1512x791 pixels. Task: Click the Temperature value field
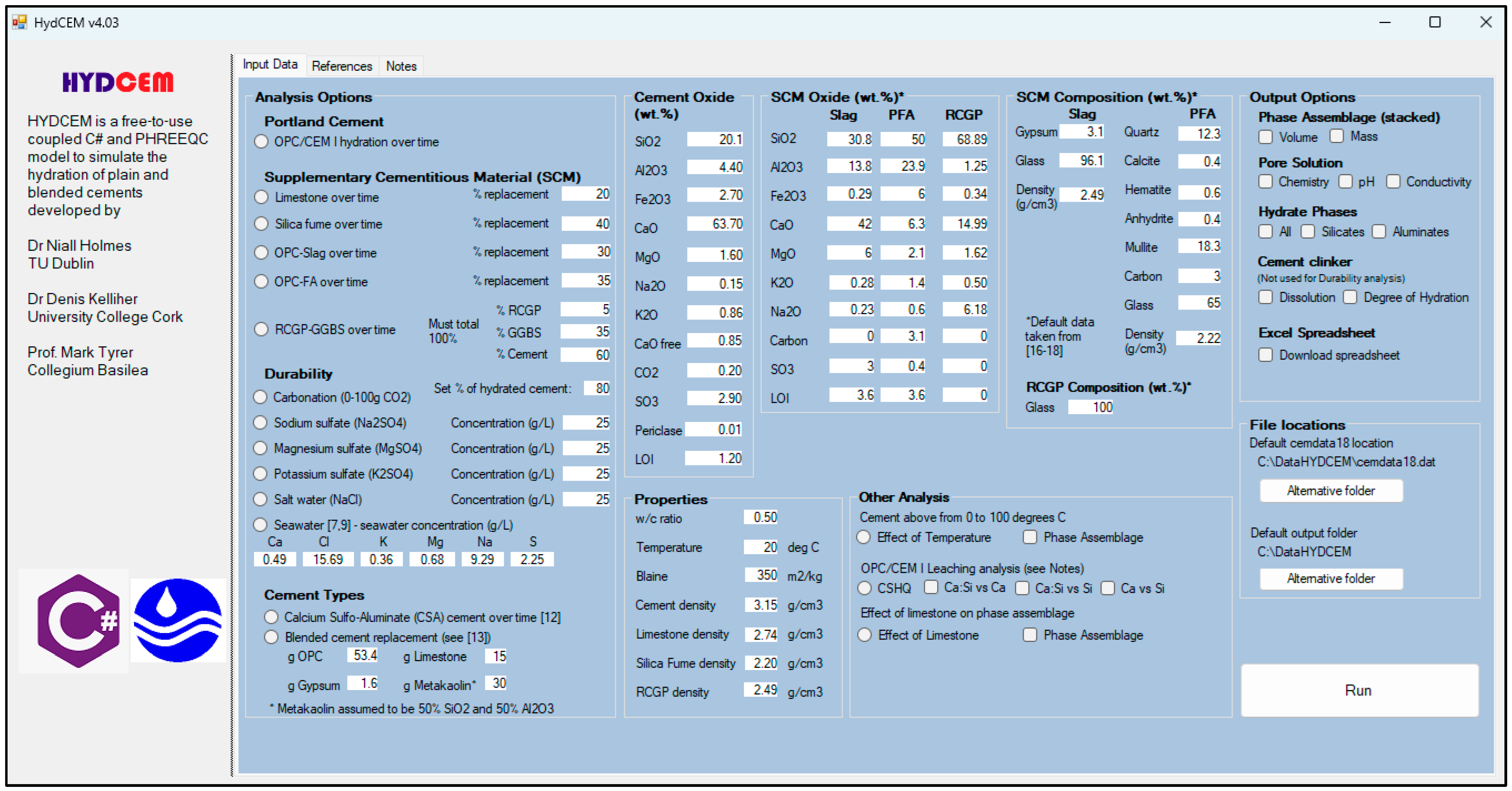(761, 547)
